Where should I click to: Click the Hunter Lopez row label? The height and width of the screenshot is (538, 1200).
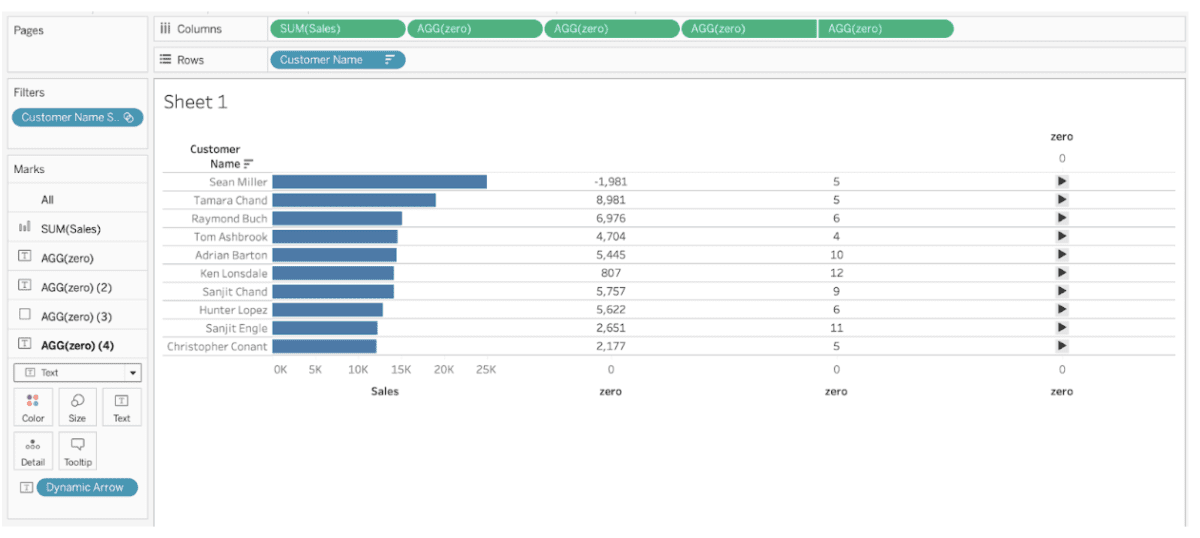233,310
